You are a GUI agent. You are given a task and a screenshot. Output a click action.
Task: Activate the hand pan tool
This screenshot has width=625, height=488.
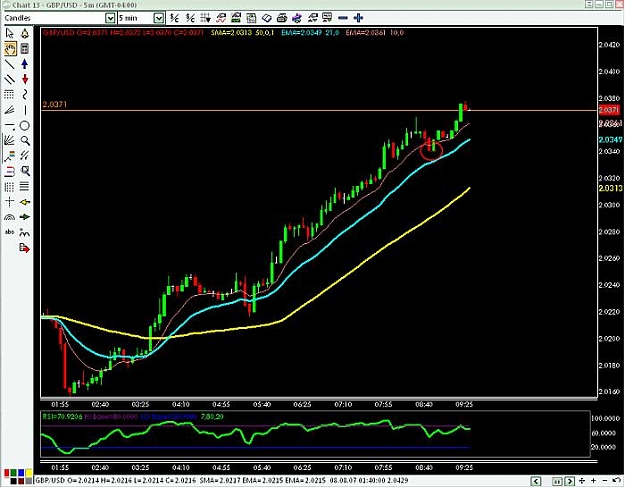pos(10,49)
